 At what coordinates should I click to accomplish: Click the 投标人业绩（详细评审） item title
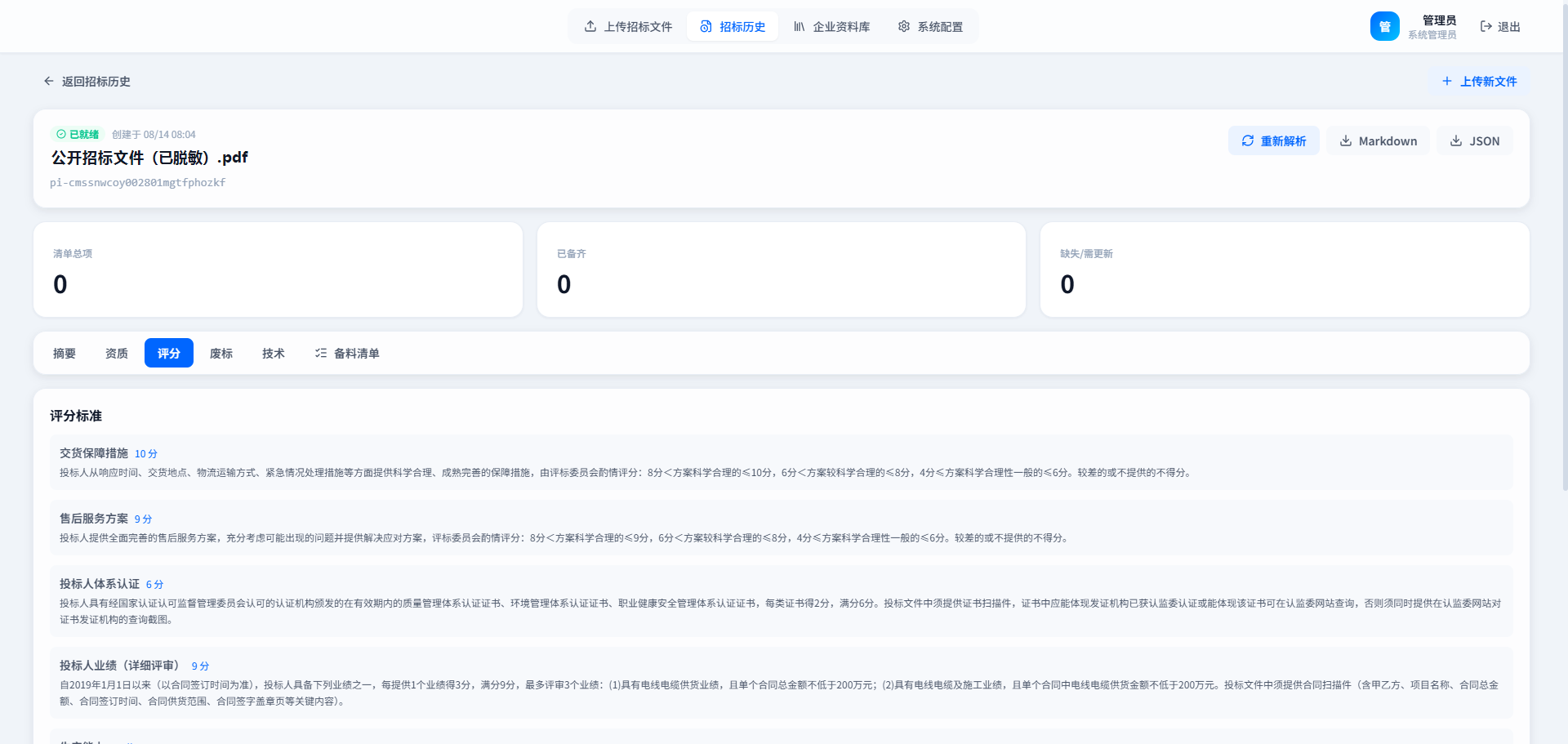[x=122, y=666]
